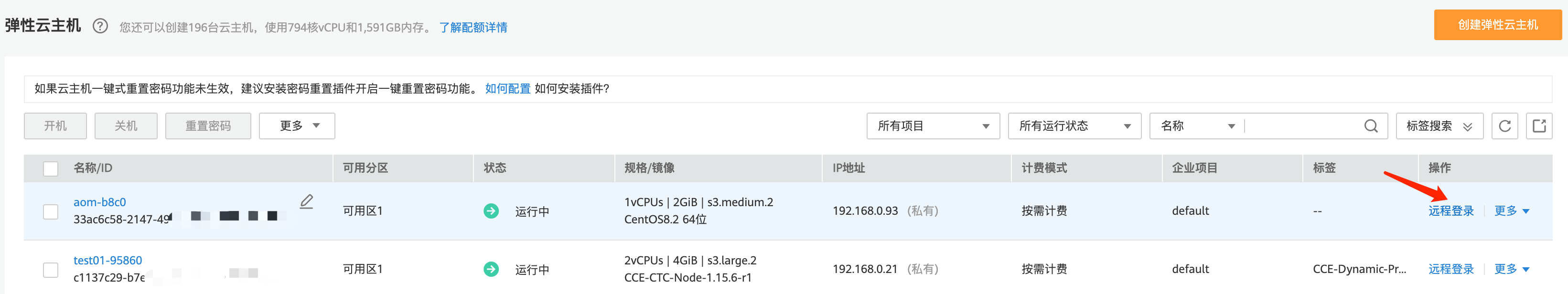
Task: Click running status icon for aom-b8c0
Action: tap(491, 211)
